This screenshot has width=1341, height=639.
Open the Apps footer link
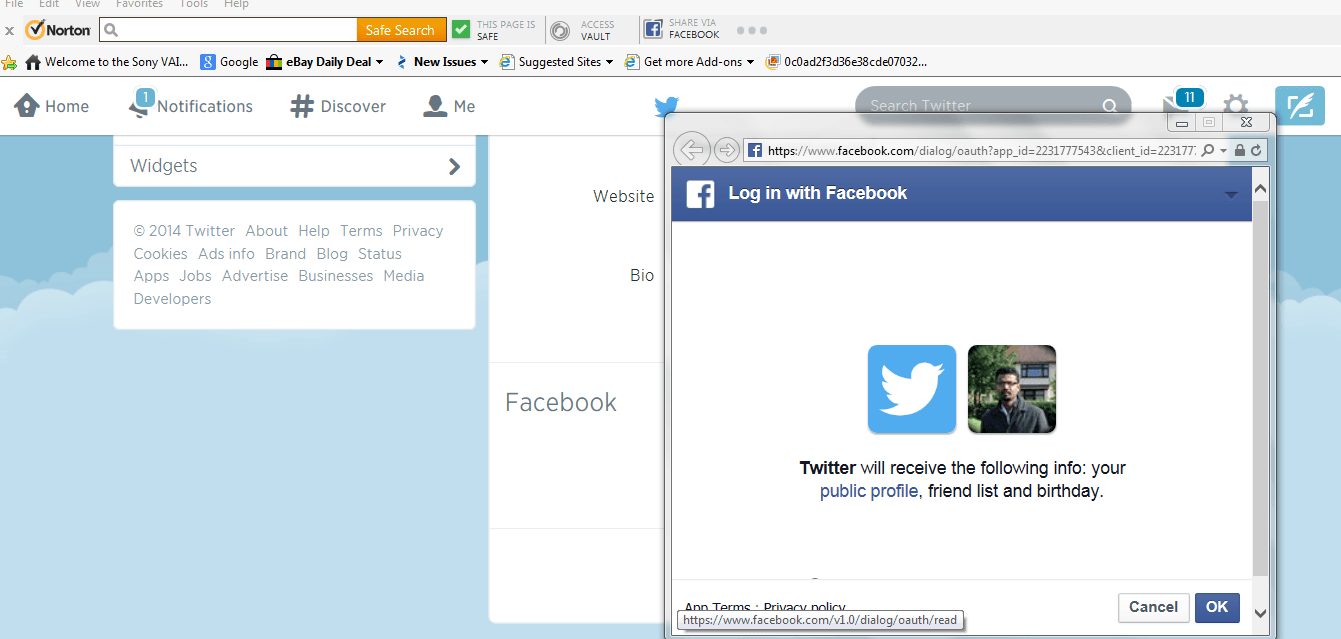point(152,276)
